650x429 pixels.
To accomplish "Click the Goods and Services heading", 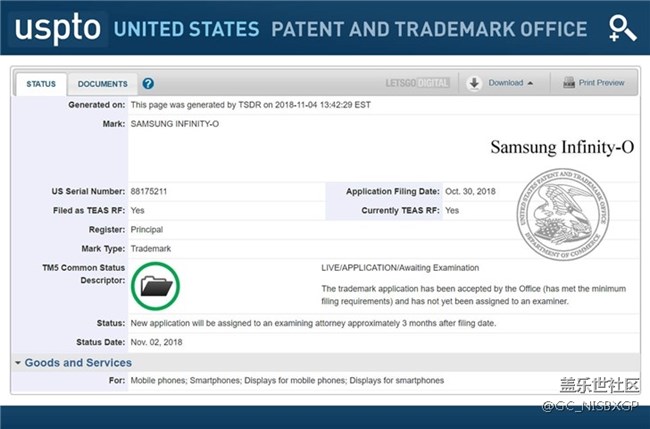I will (x=78, y=362).
